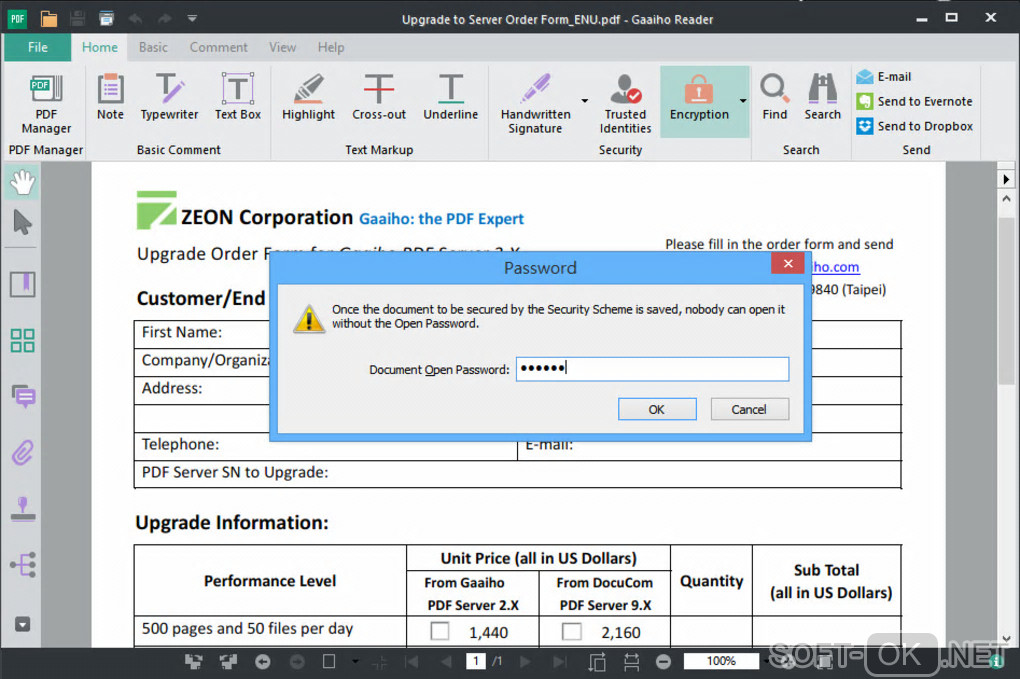Click Handwritten Signature tool
This screenshot has width=1020, height=679.
[535, 103]
